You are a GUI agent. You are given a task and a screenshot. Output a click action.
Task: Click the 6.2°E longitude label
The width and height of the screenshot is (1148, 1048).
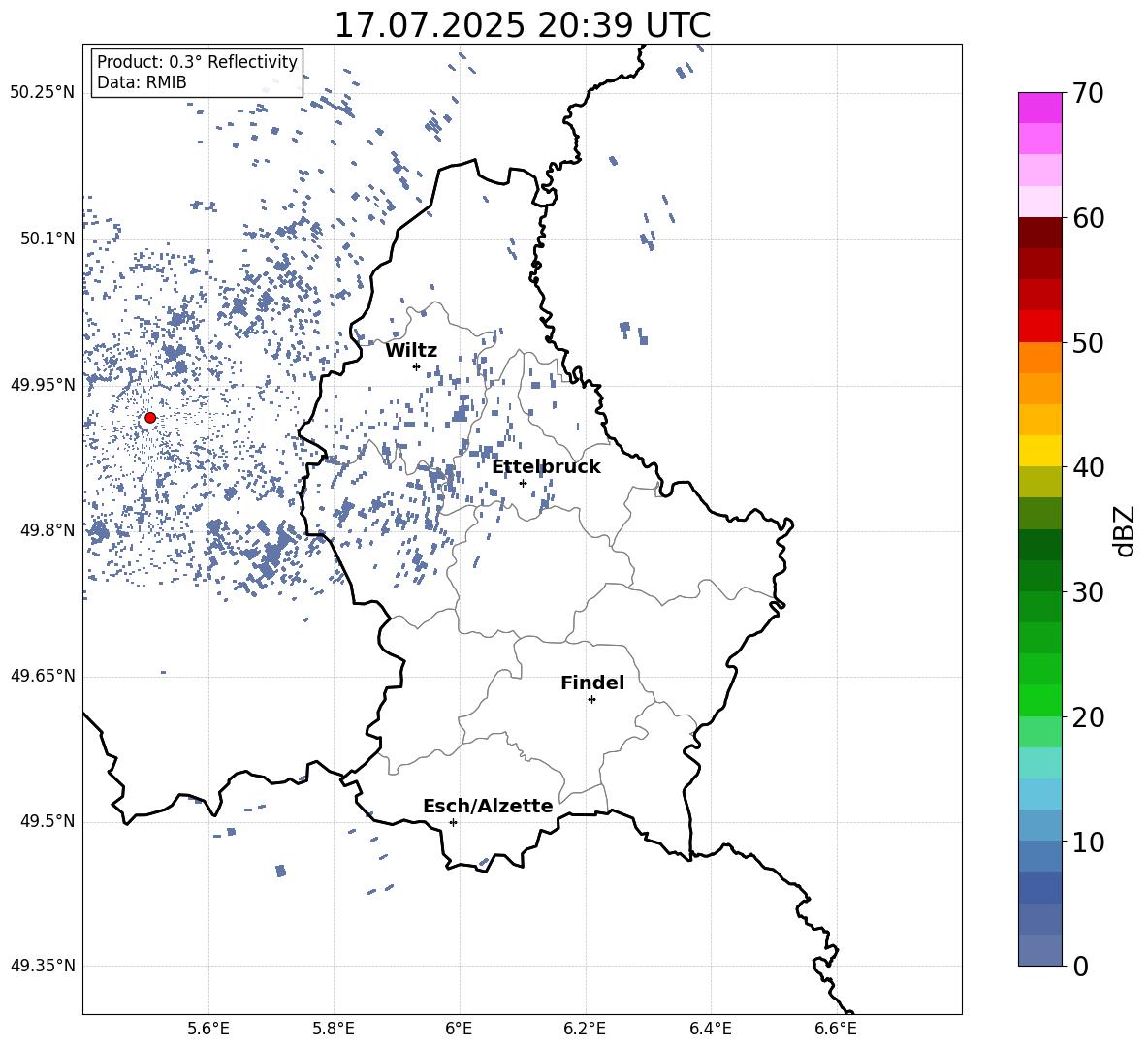pos(585,1029)
